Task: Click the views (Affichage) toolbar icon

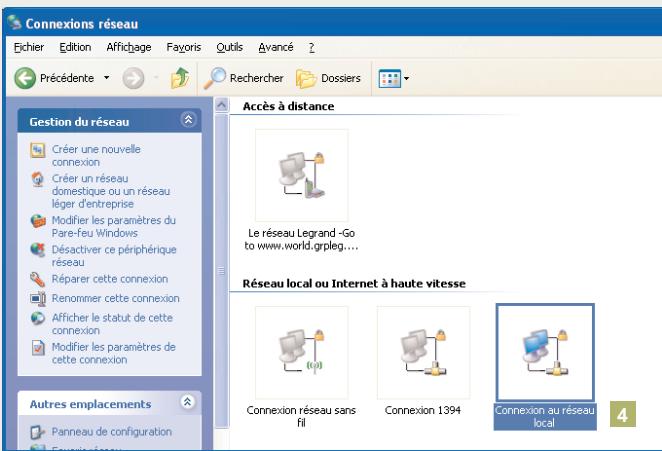Action: pos(389,78)
